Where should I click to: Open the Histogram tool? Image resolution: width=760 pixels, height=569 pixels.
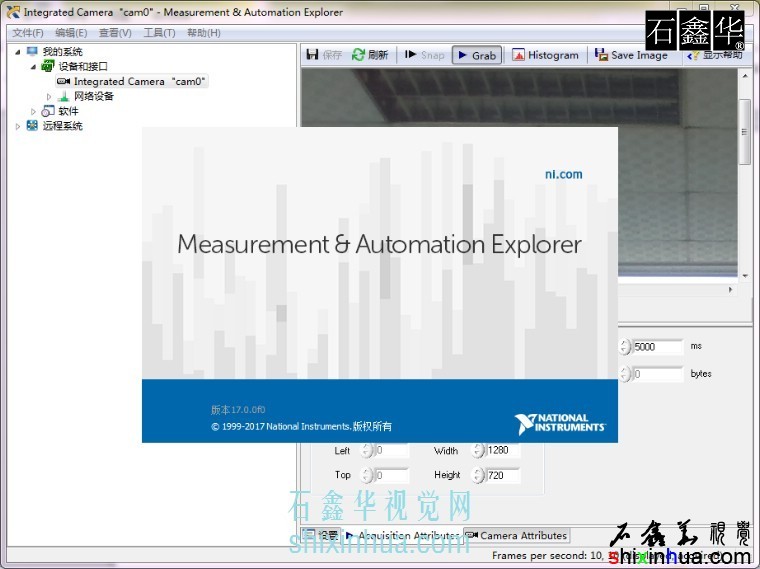(x=545, y=55)
